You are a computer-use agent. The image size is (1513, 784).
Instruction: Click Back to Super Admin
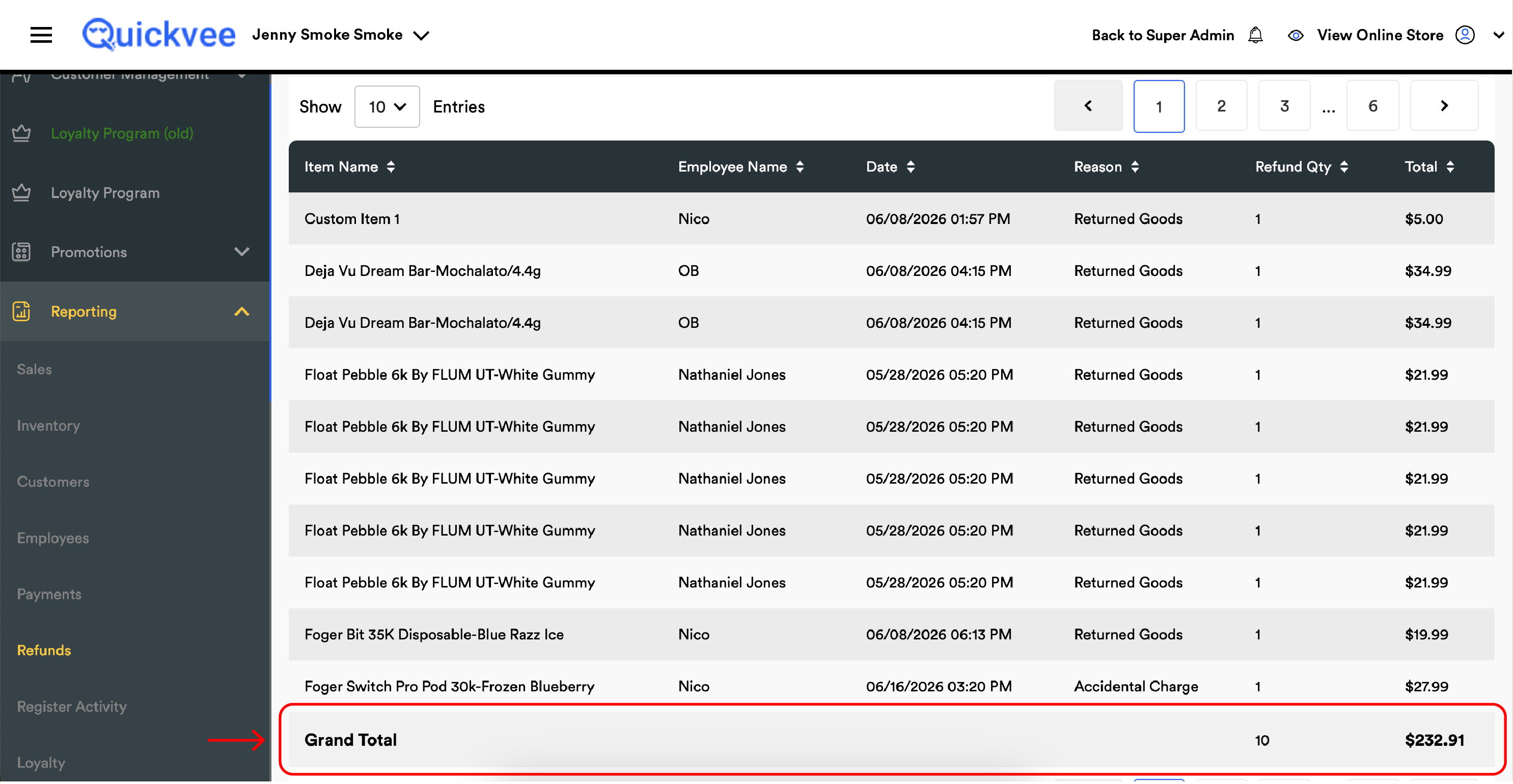click(x=1162, y=35)
